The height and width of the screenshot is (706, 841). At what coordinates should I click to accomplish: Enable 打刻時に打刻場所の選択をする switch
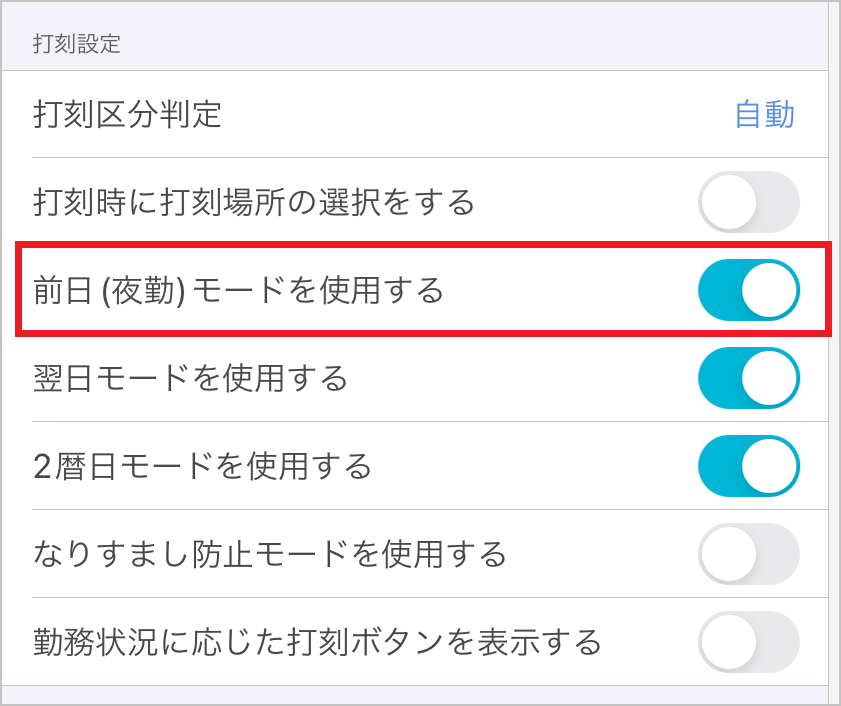749,202
